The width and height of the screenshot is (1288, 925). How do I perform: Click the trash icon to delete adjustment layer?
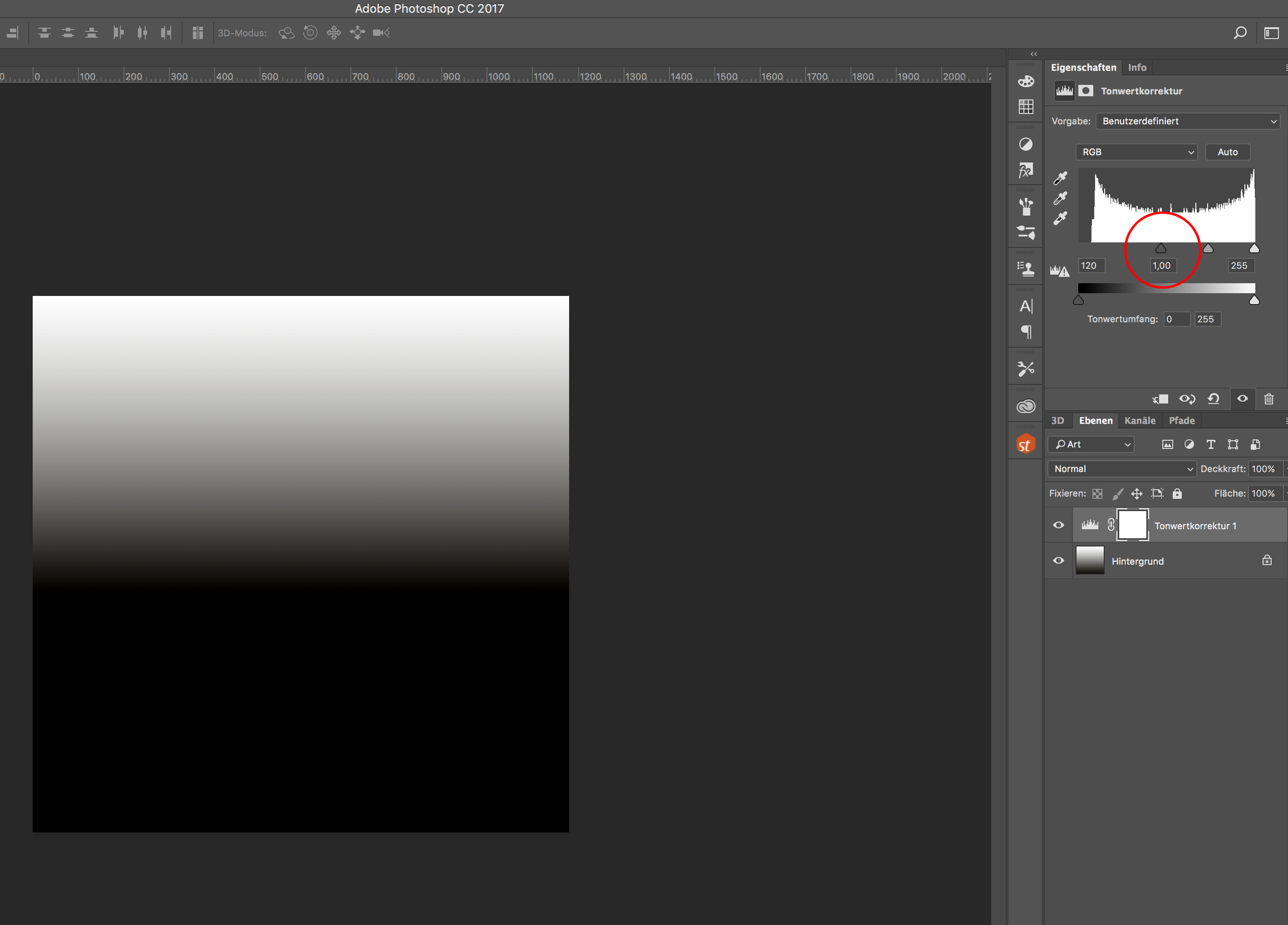(1268, 399)
